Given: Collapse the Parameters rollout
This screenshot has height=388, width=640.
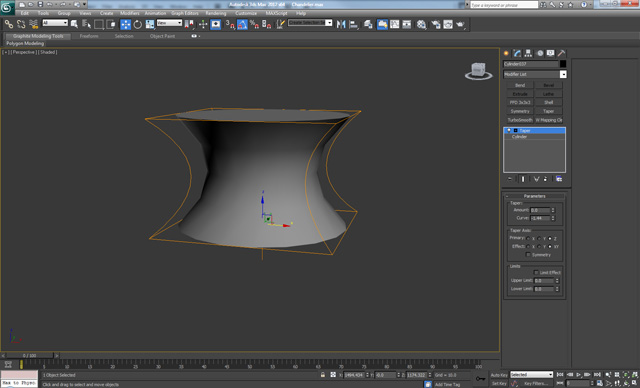Looking at the screenshot, I should point(534,196).
